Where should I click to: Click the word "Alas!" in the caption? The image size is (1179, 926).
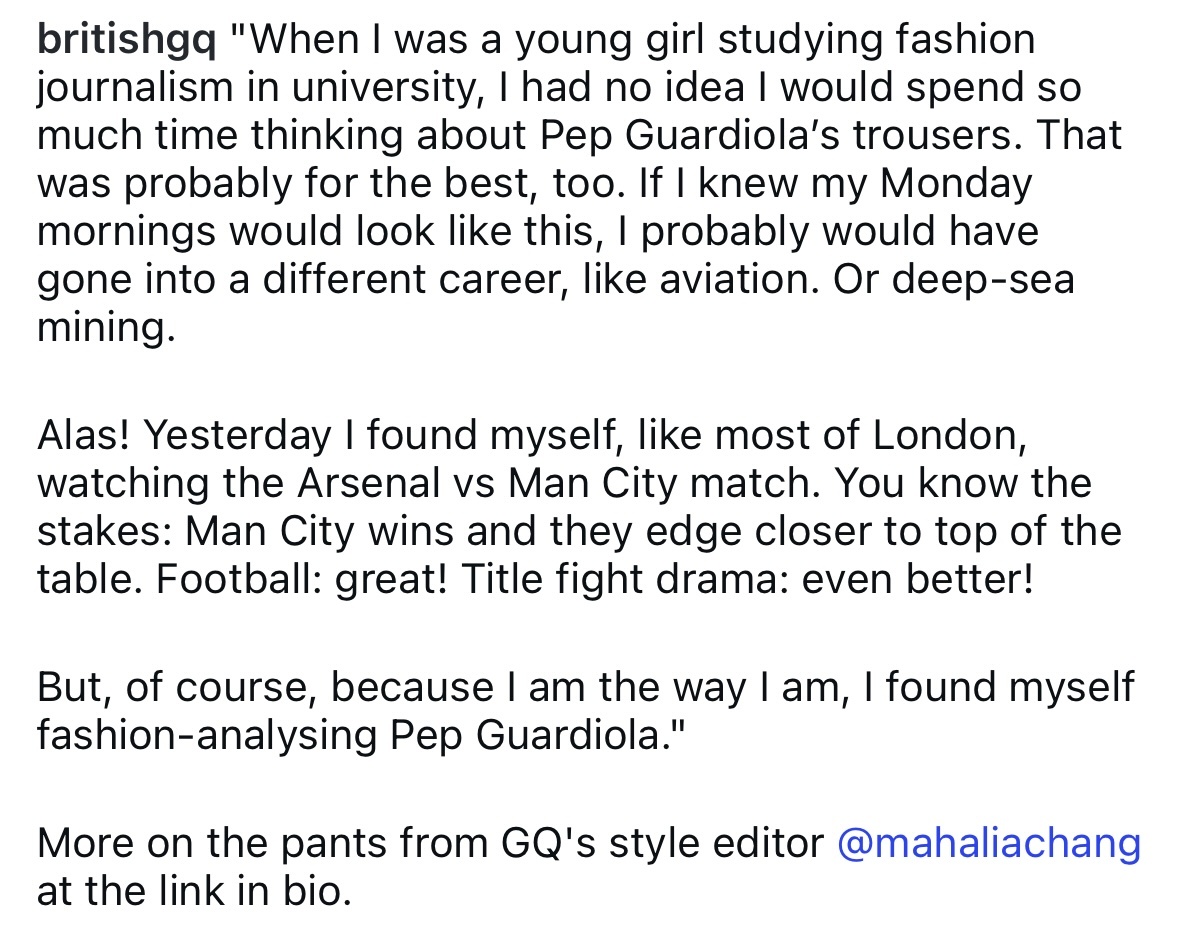coord(85,436)
